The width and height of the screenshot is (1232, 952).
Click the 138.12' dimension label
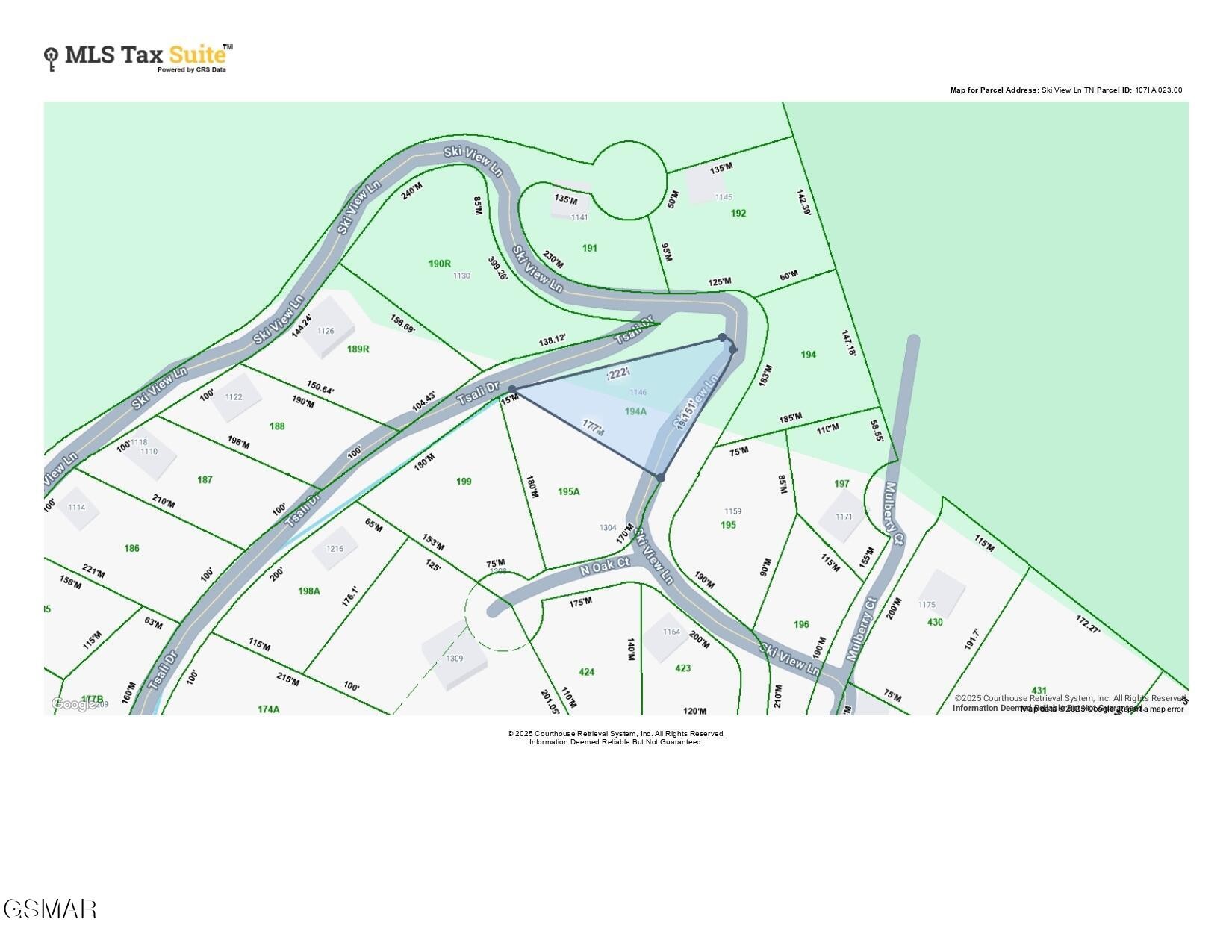553,340
